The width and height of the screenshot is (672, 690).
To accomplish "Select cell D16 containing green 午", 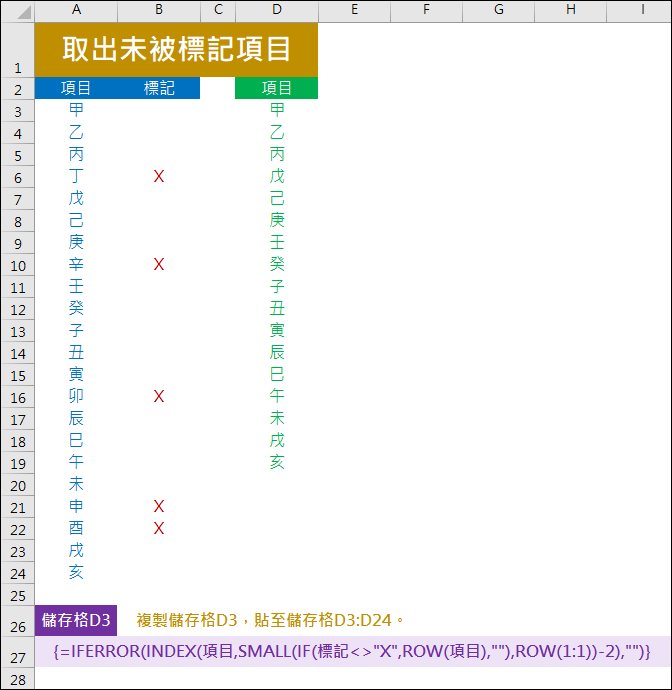I will 277,396.
